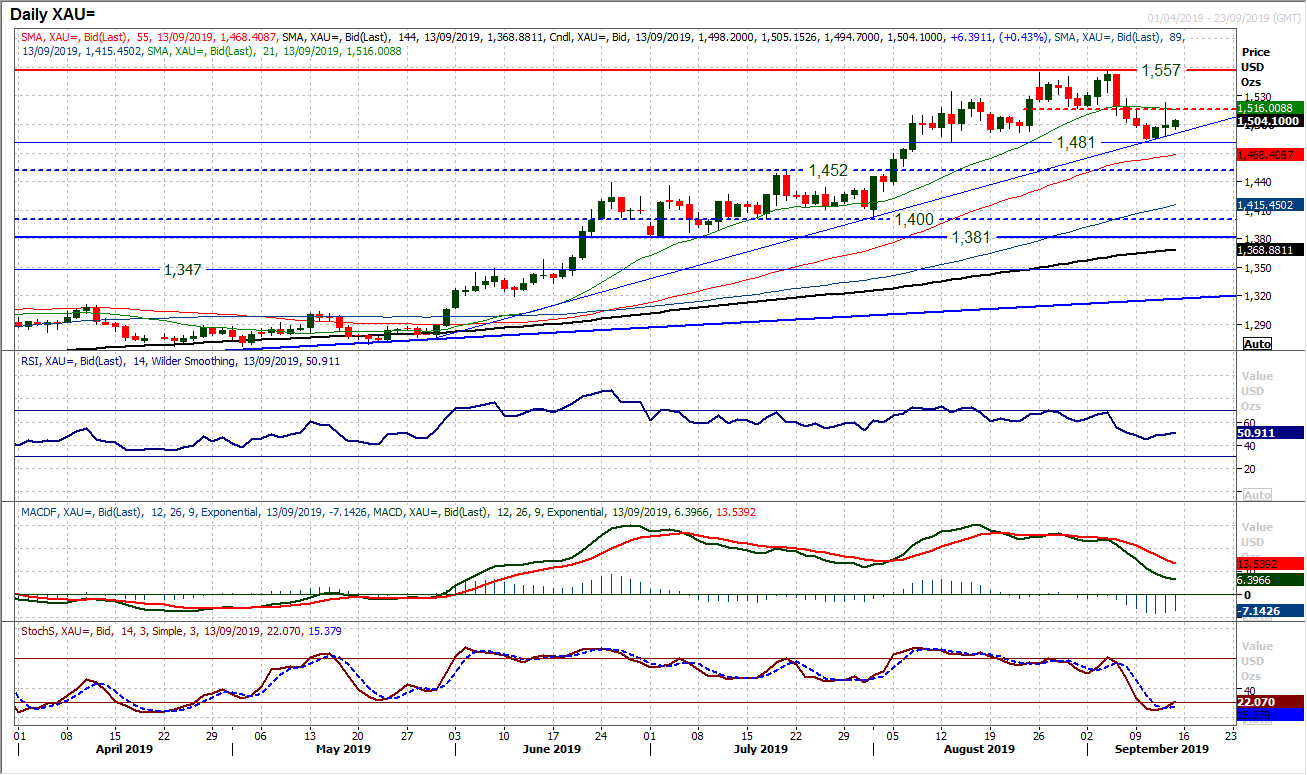Click the Auto scale button on RSI pane

click(1257, 495)
